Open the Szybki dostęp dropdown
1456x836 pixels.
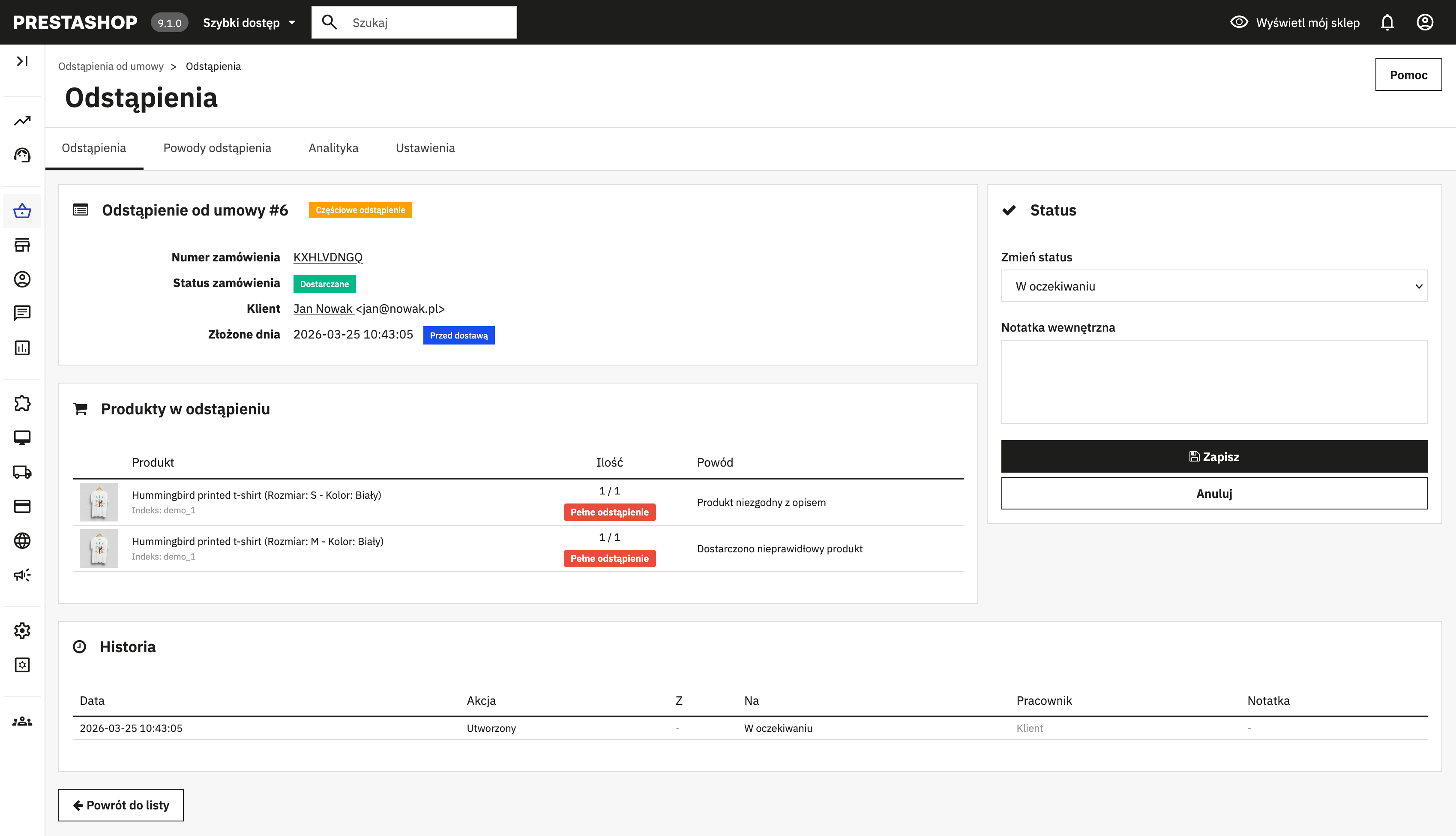(249, 23)
